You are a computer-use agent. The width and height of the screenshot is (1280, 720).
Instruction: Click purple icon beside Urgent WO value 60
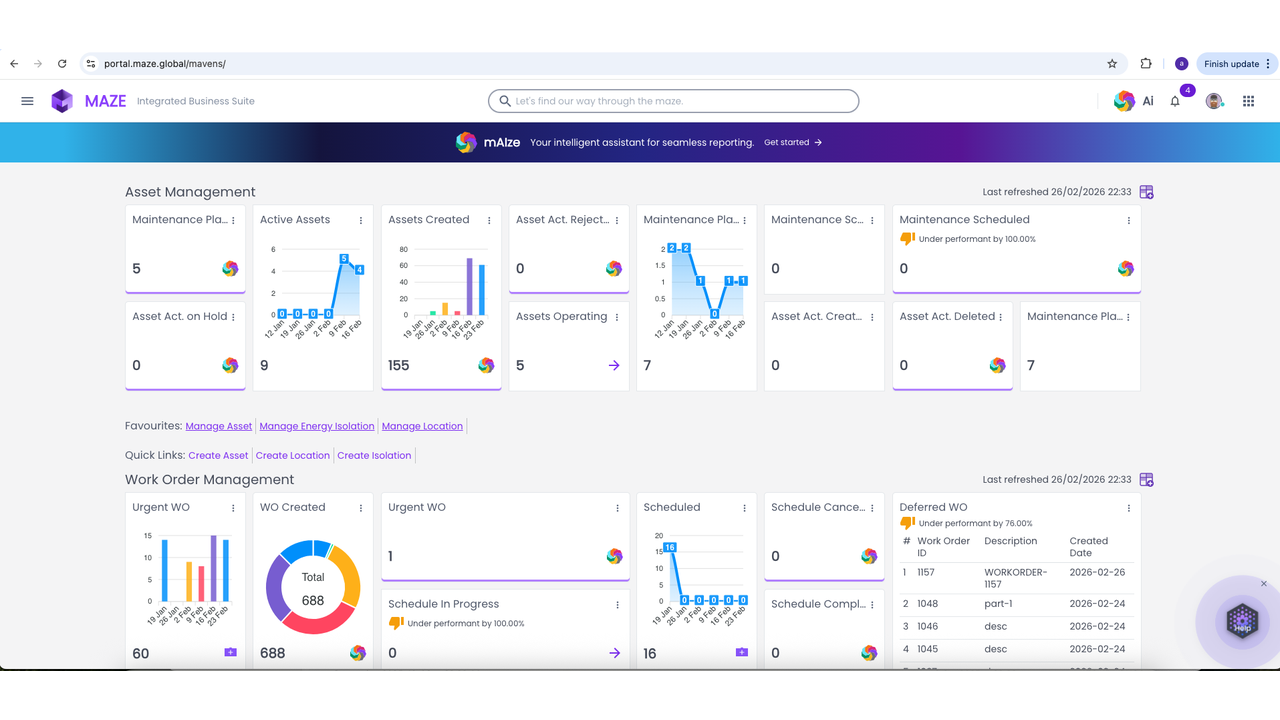pyautogui.click(x=230, y=652)
